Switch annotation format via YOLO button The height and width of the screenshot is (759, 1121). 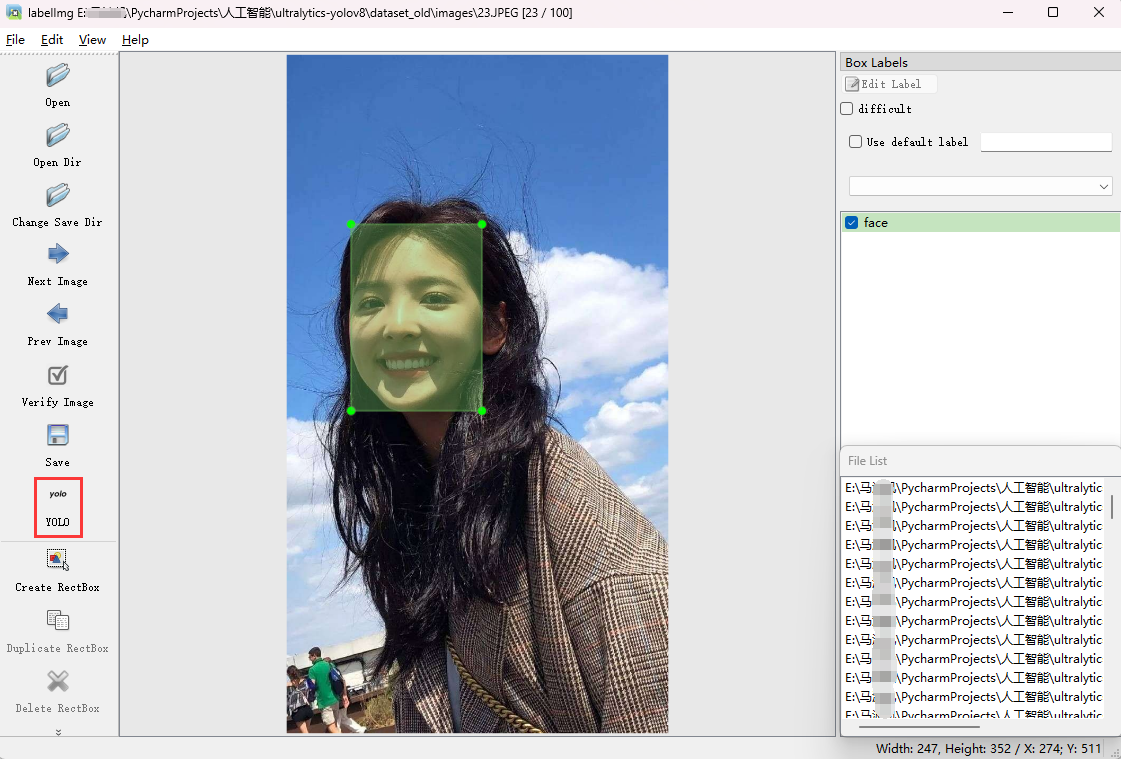click(x=58, y=506)
